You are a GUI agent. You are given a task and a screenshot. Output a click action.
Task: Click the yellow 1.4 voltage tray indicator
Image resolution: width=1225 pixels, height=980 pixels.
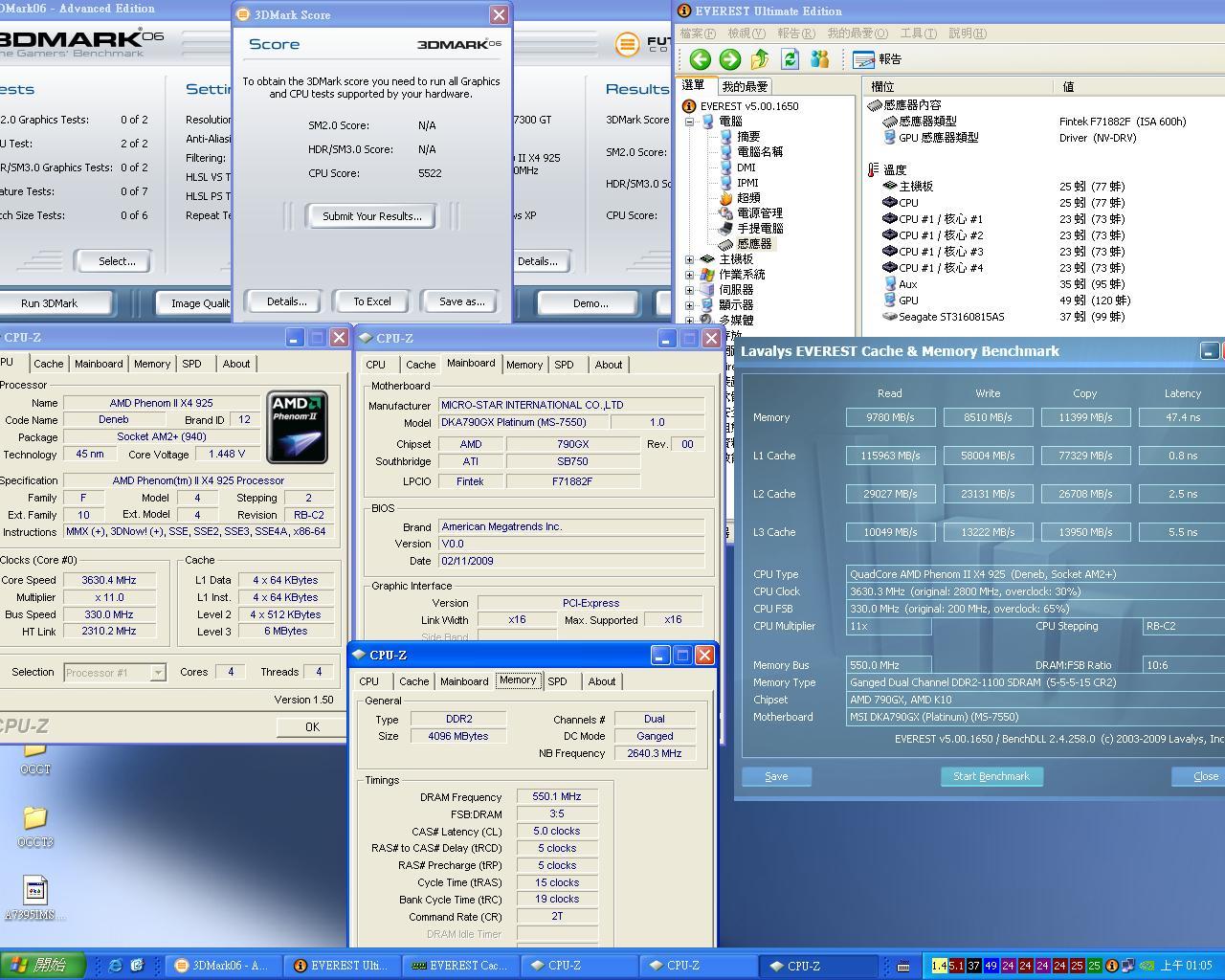click(938, 966)
